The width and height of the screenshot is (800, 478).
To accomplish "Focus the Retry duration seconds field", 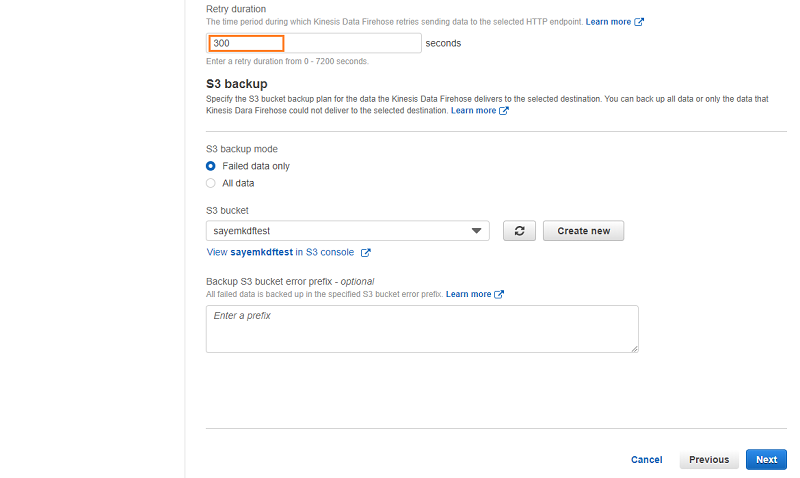I will pyautogui.click(x=314, y=43).
